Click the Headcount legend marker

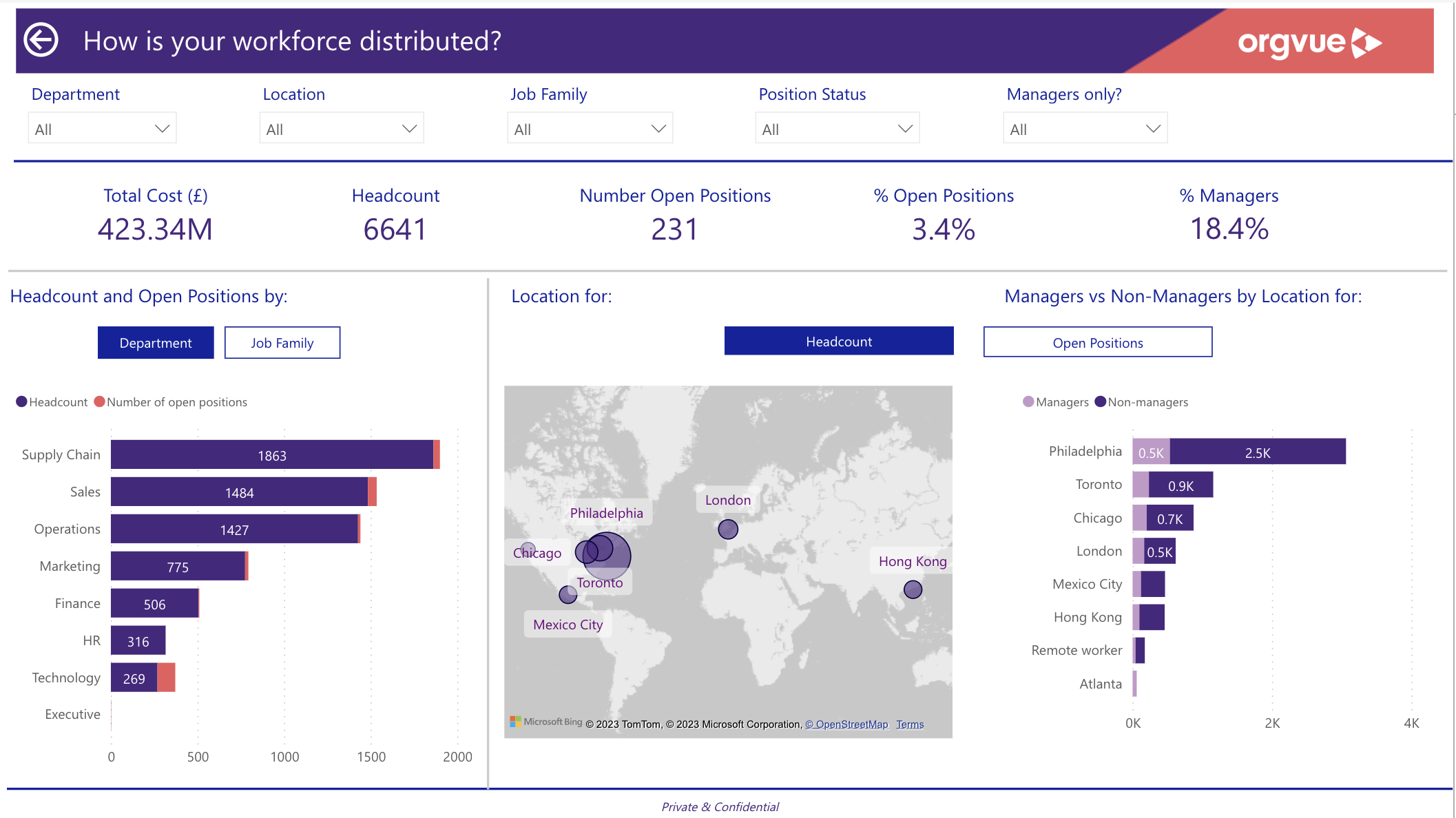21,401
